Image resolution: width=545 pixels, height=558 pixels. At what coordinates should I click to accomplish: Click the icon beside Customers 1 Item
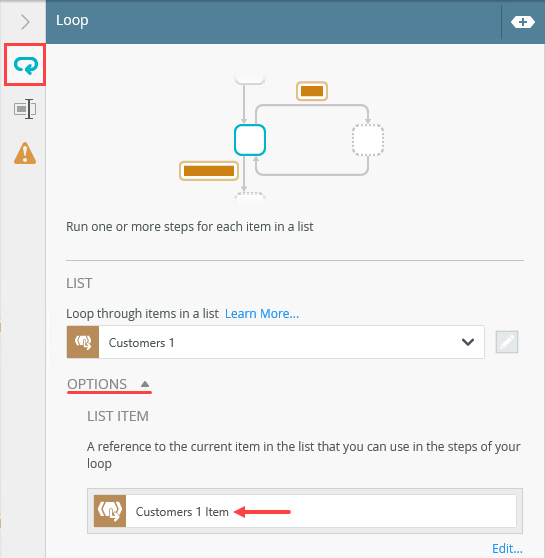coord(110,511)
